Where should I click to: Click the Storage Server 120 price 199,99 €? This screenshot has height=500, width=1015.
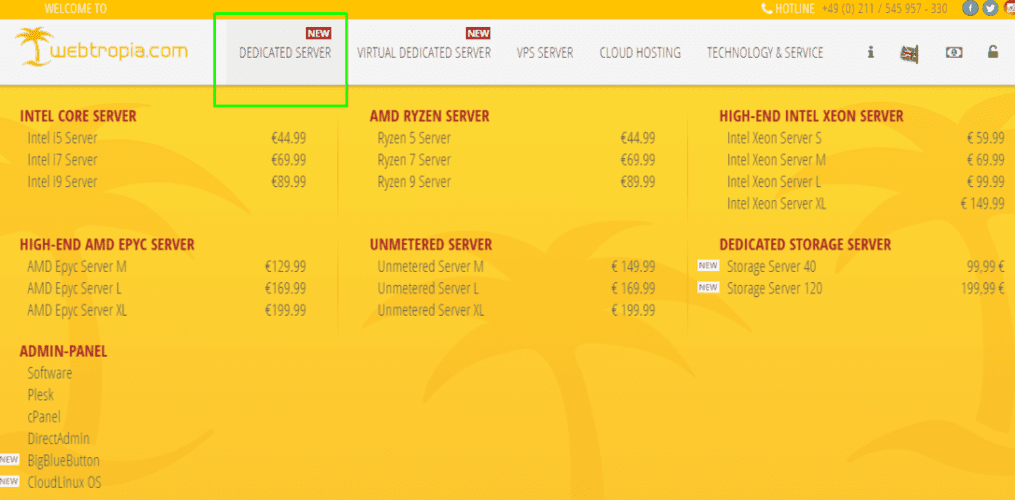(983, 289)
